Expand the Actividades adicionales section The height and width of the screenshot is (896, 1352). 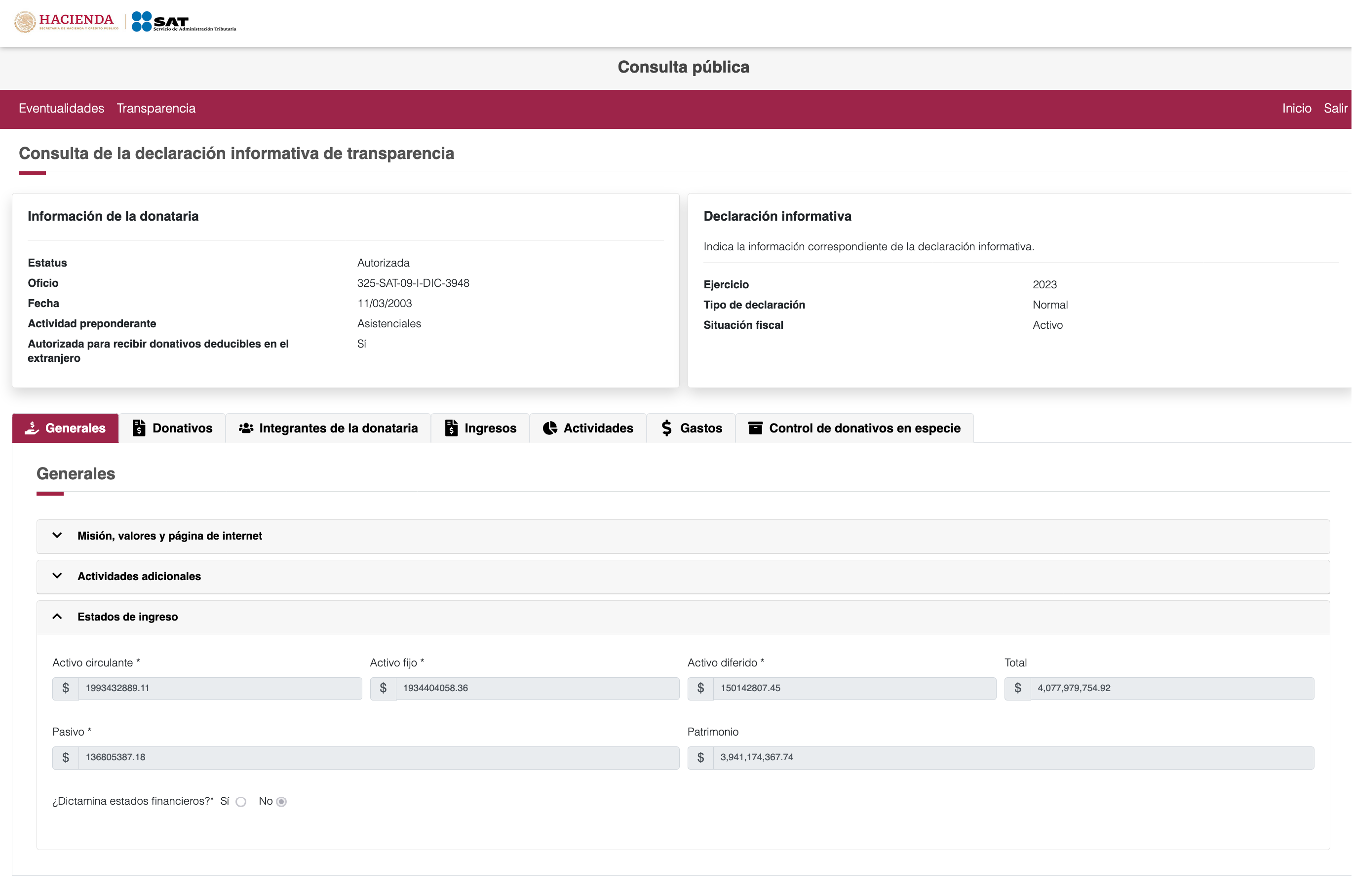coord(139,576)
